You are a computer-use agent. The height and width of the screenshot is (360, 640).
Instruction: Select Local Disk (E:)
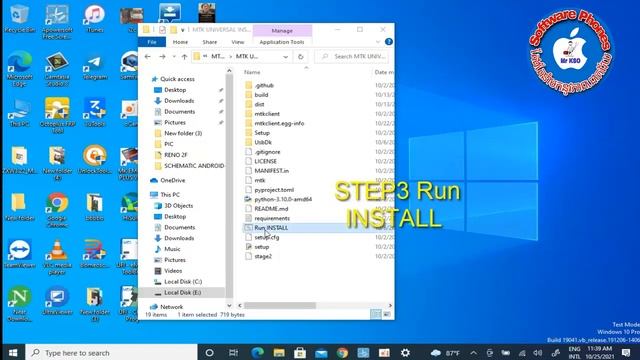click(x=182, y=293)
